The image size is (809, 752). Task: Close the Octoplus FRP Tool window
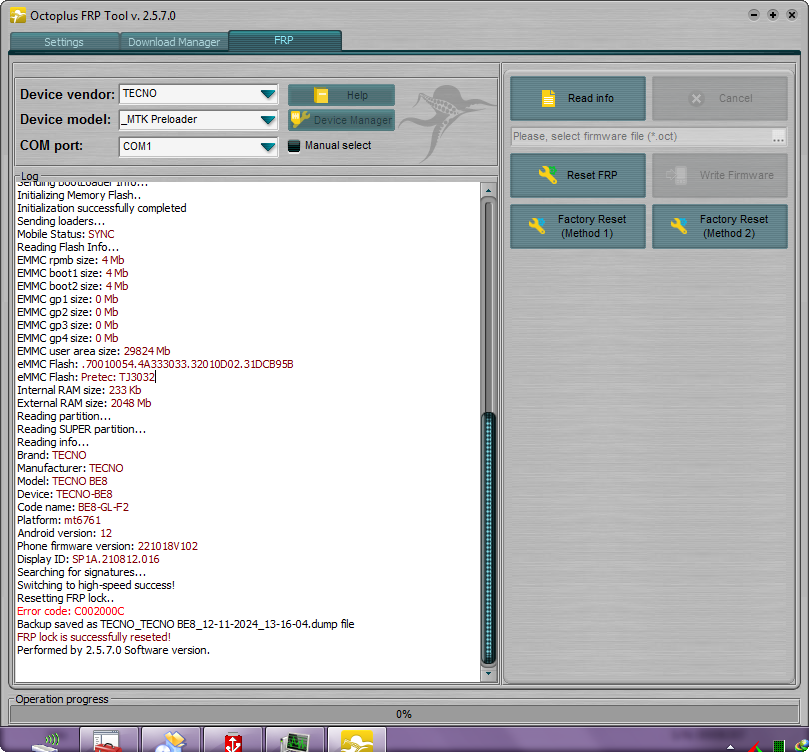click(x=791, y=15)
